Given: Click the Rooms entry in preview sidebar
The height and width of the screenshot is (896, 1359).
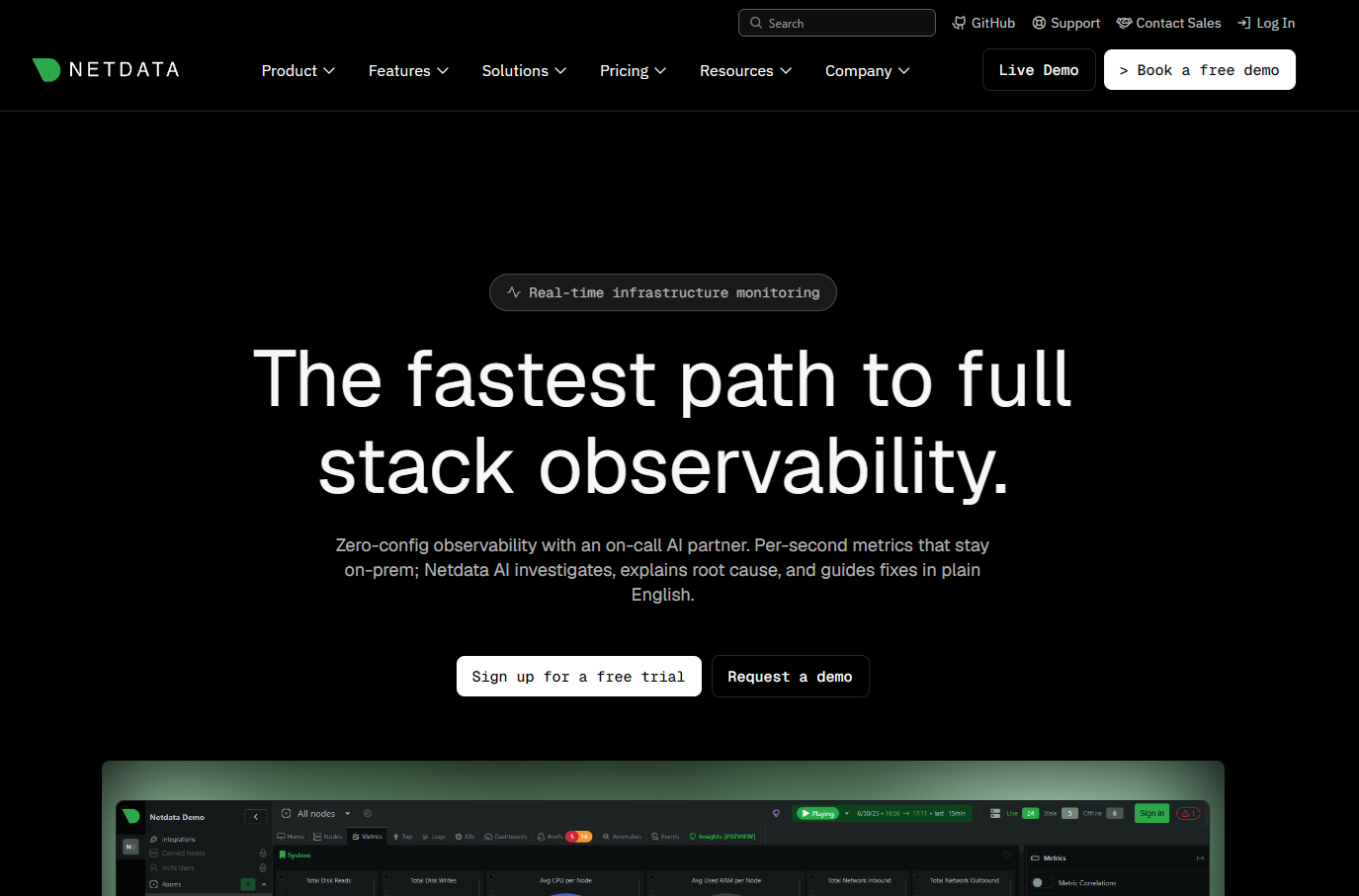Looking at the screenshot, I should pyautogui.click(x=165, y=884).
